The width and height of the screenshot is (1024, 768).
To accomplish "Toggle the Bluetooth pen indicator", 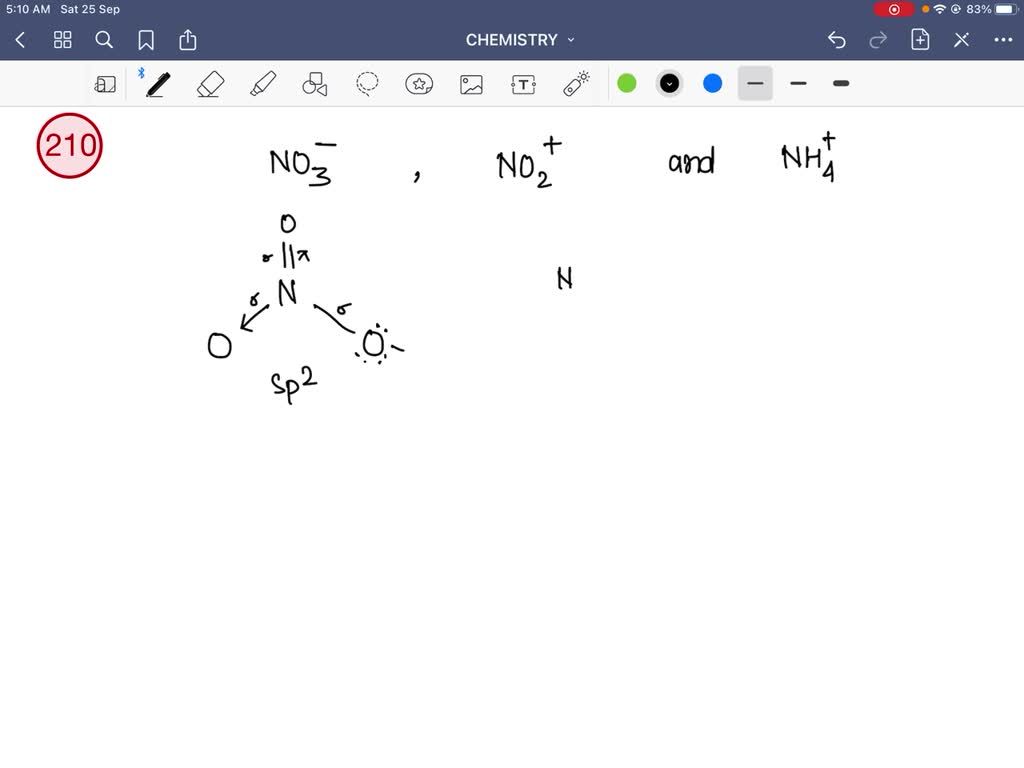I will click(142, 72).
